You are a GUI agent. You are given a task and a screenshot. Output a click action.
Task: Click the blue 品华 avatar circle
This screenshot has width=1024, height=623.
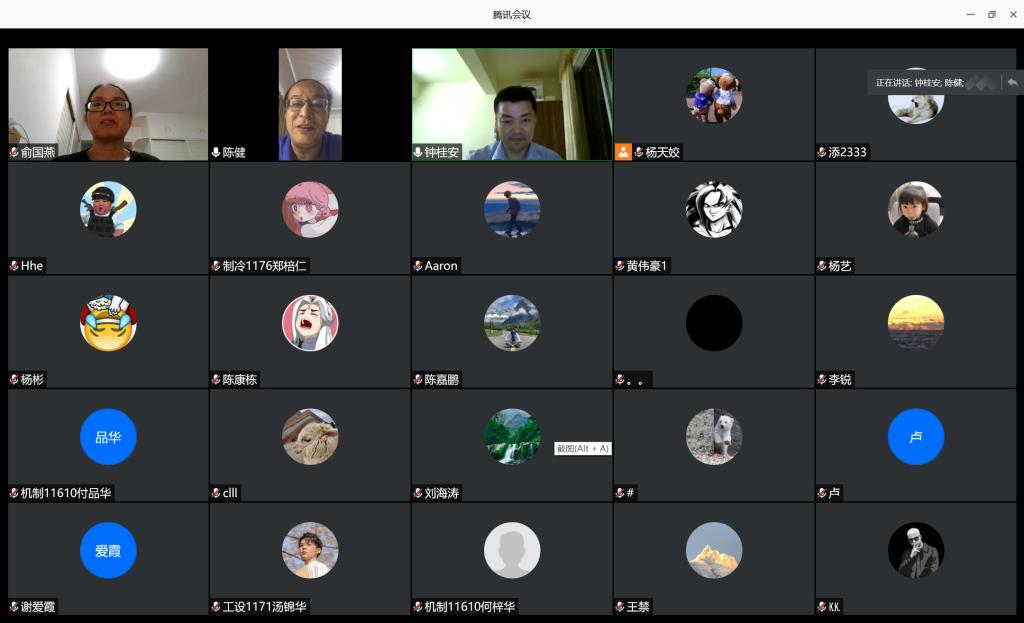108,437
